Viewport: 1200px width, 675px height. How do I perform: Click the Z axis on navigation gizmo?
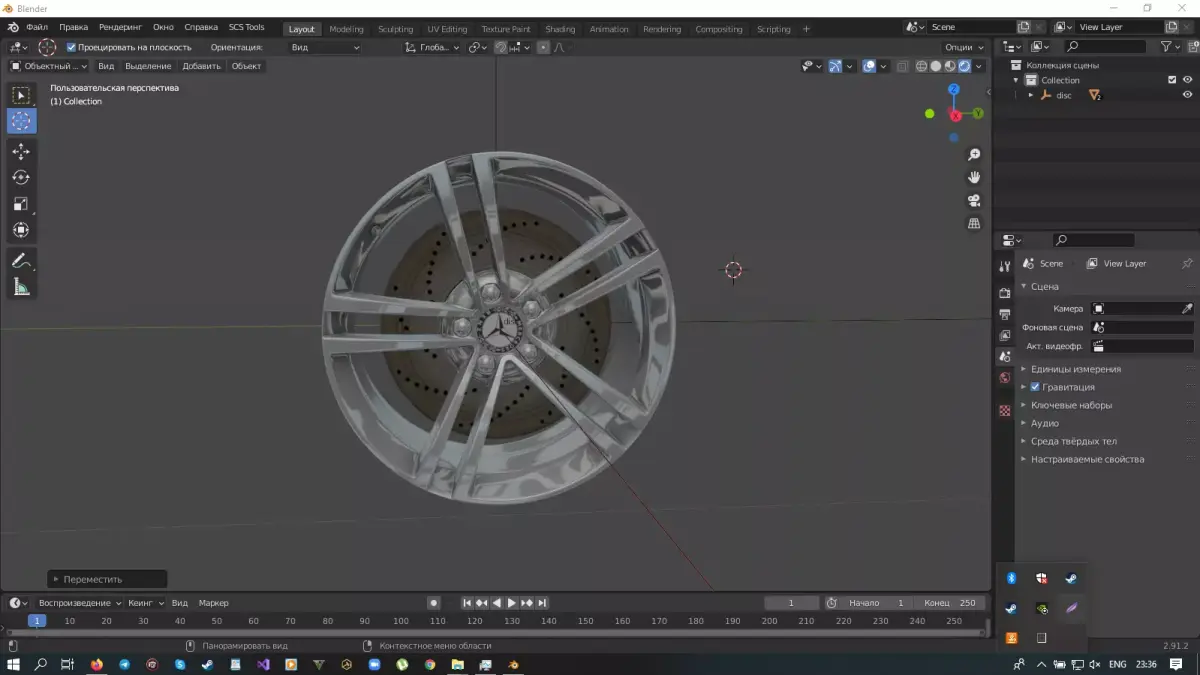tap(954, 90)
